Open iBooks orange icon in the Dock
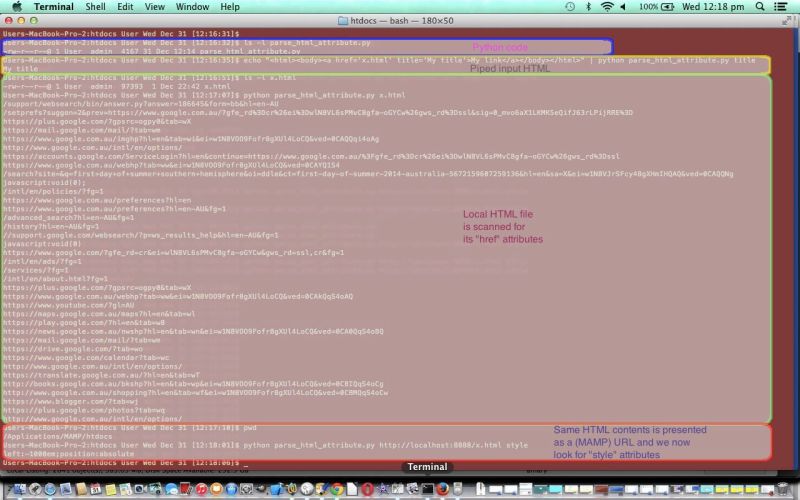Image resolution: width=800 pixels, height=500 pixels. point(216,489)
